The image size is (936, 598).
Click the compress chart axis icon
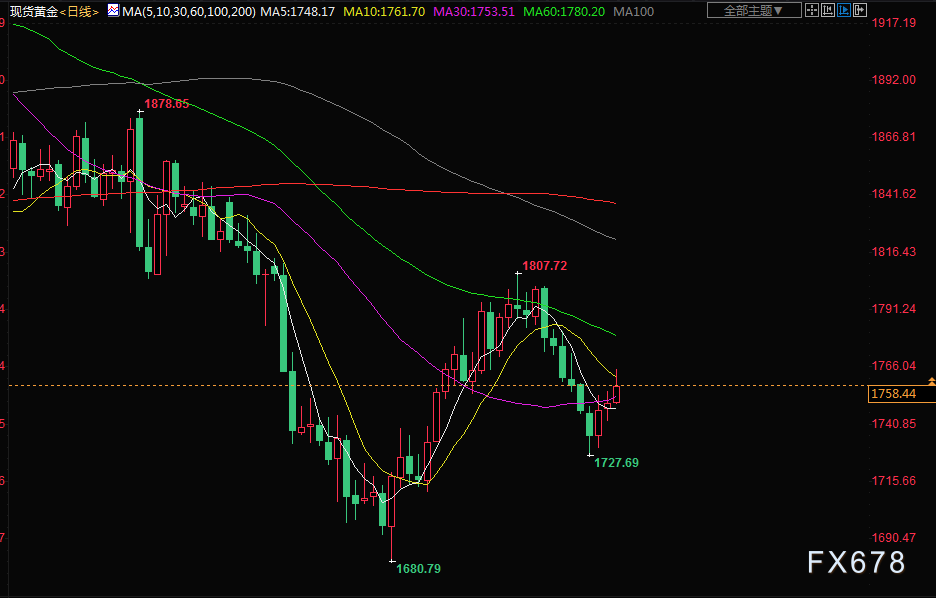point(828,10)
